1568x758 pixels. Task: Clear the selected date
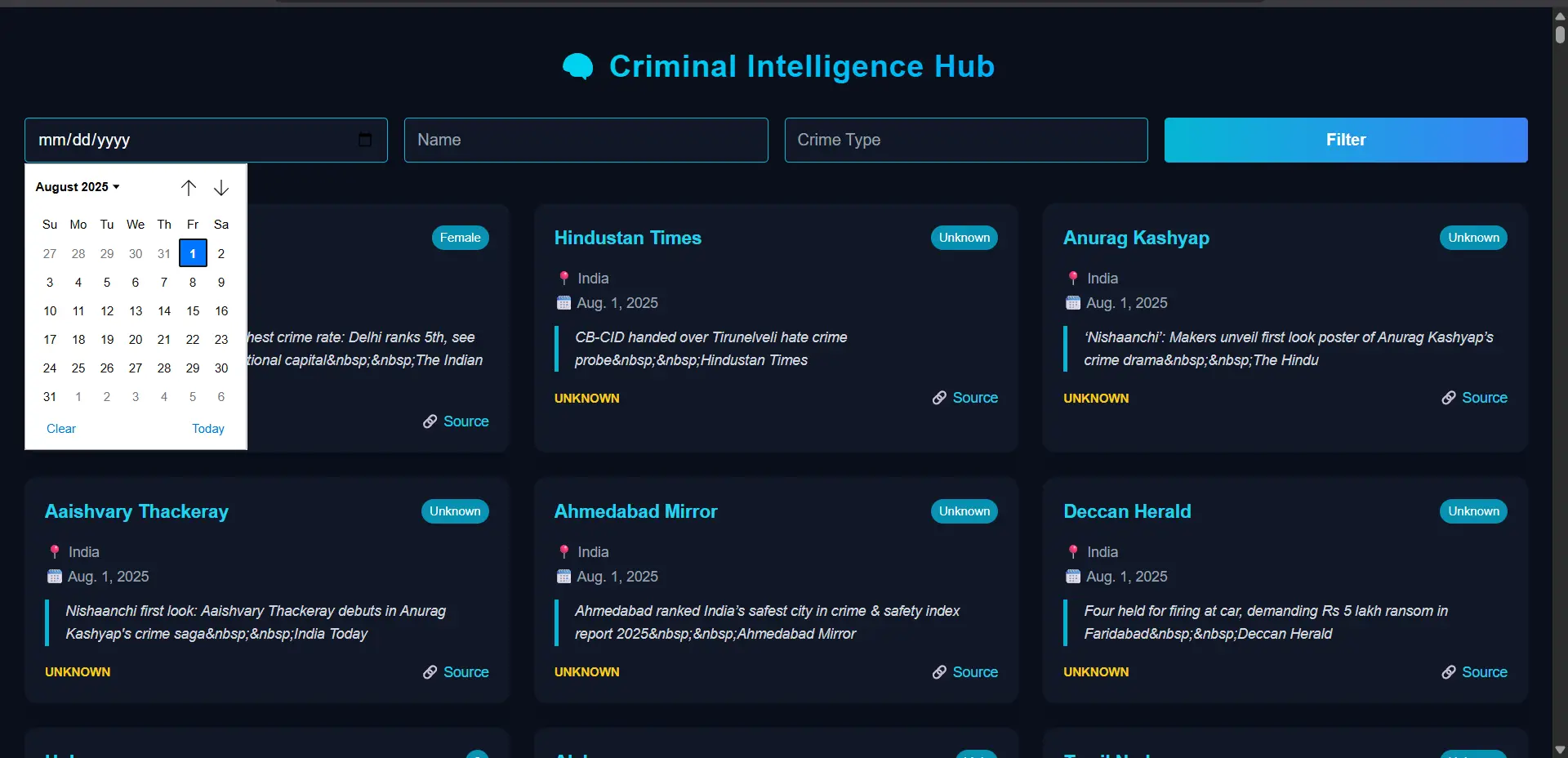point(61,429)
